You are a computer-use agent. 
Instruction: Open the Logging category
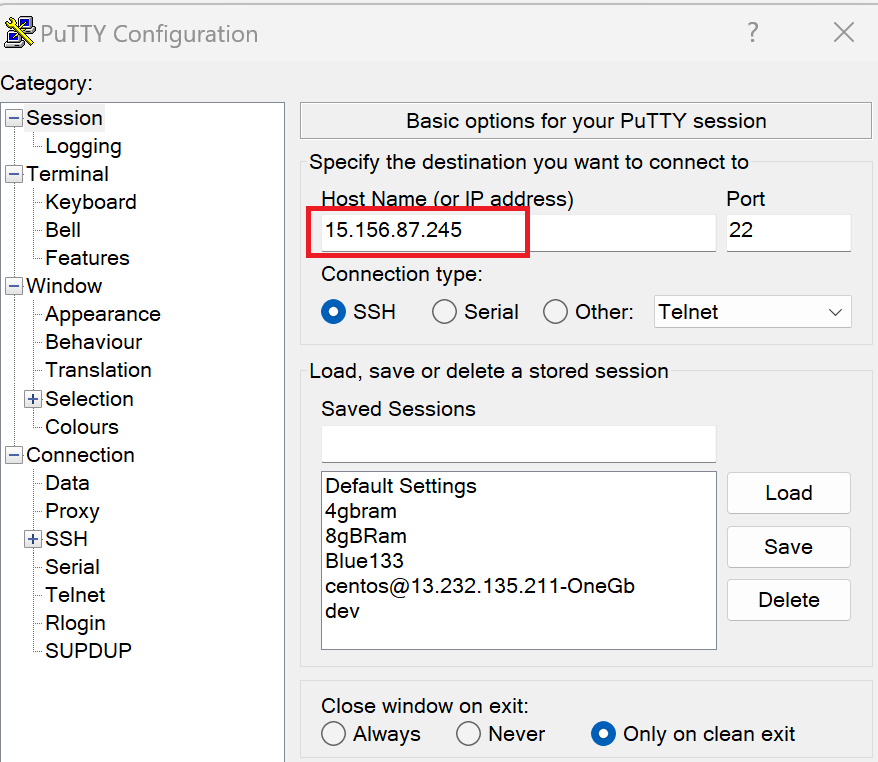(x=83, y=146)
